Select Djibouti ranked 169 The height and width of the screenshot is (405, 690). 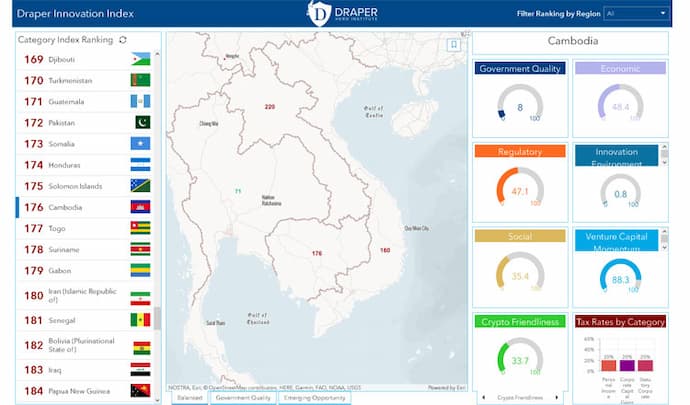(85, 59)
